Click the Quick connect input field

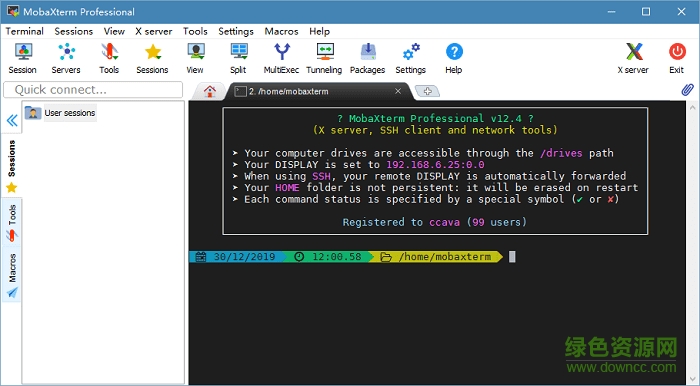click(93, 90)
